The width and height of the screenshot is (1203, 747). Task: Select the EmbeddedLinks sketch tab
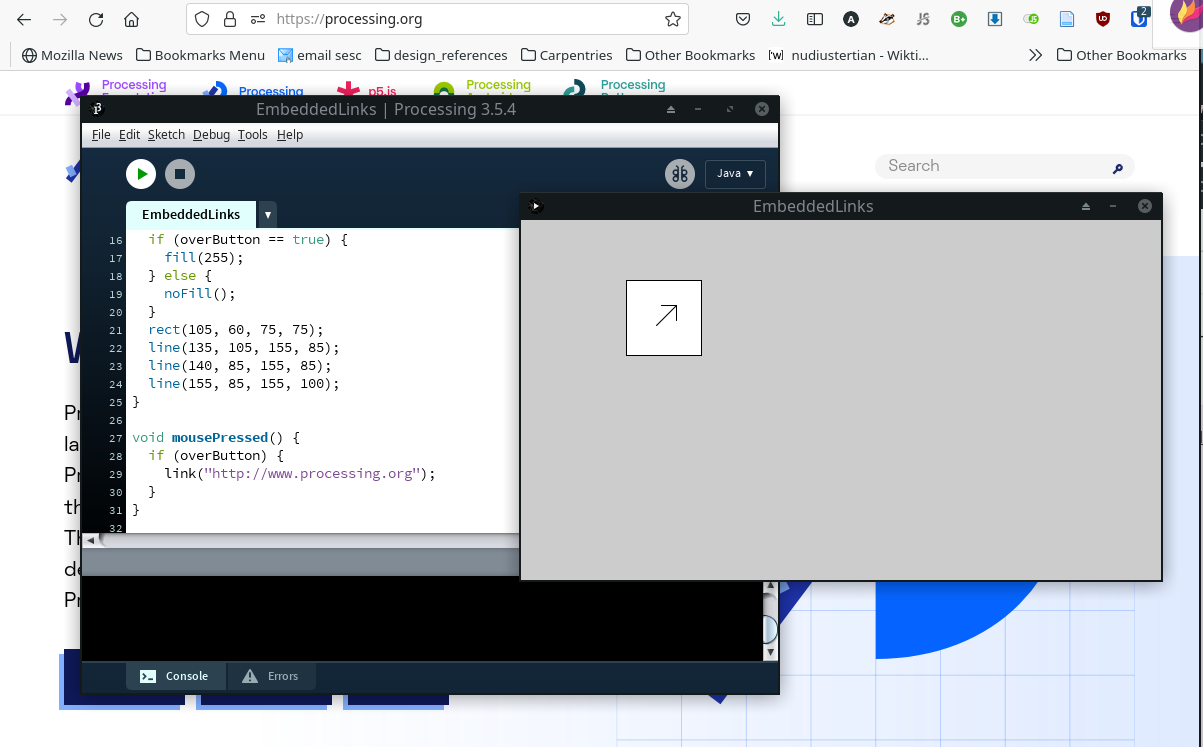point(191,215)
